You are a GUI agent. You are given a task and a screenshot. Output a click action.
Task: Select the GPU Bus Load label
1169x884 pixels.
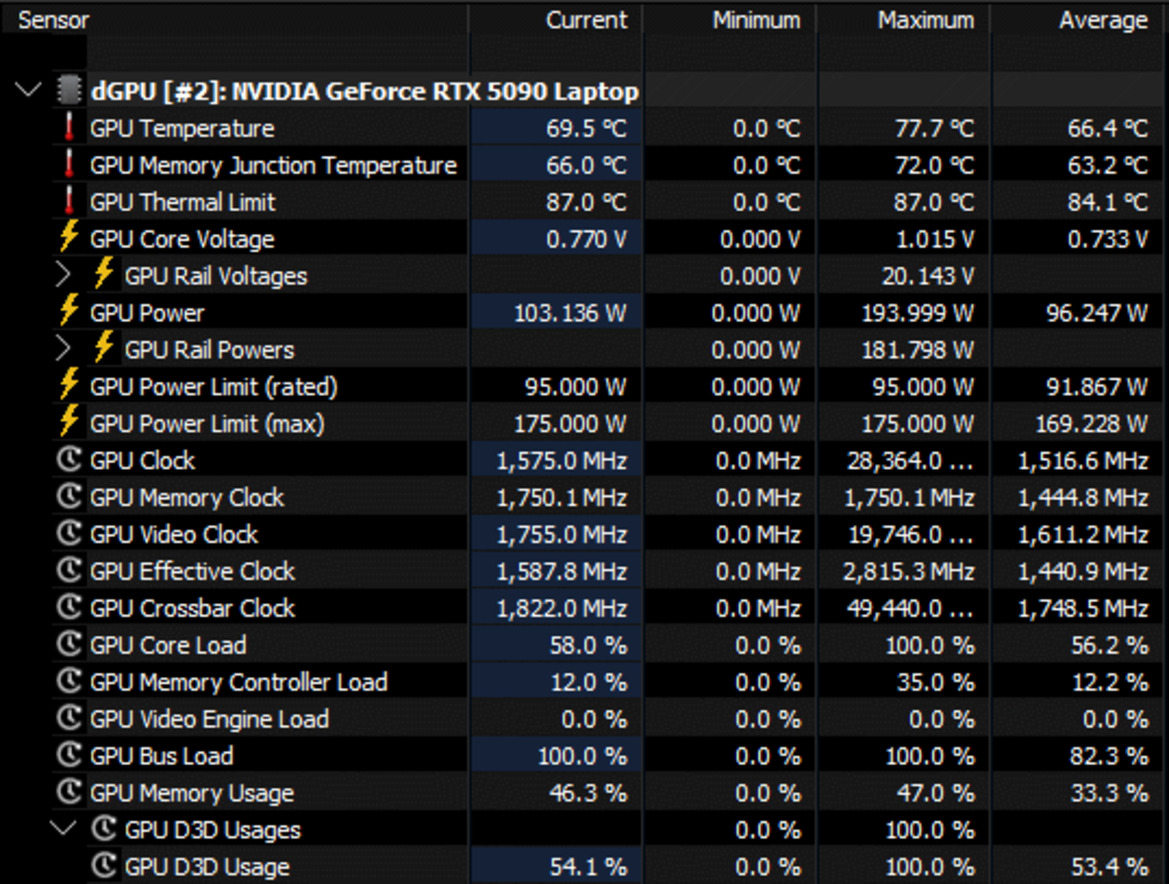pos(162,756)
